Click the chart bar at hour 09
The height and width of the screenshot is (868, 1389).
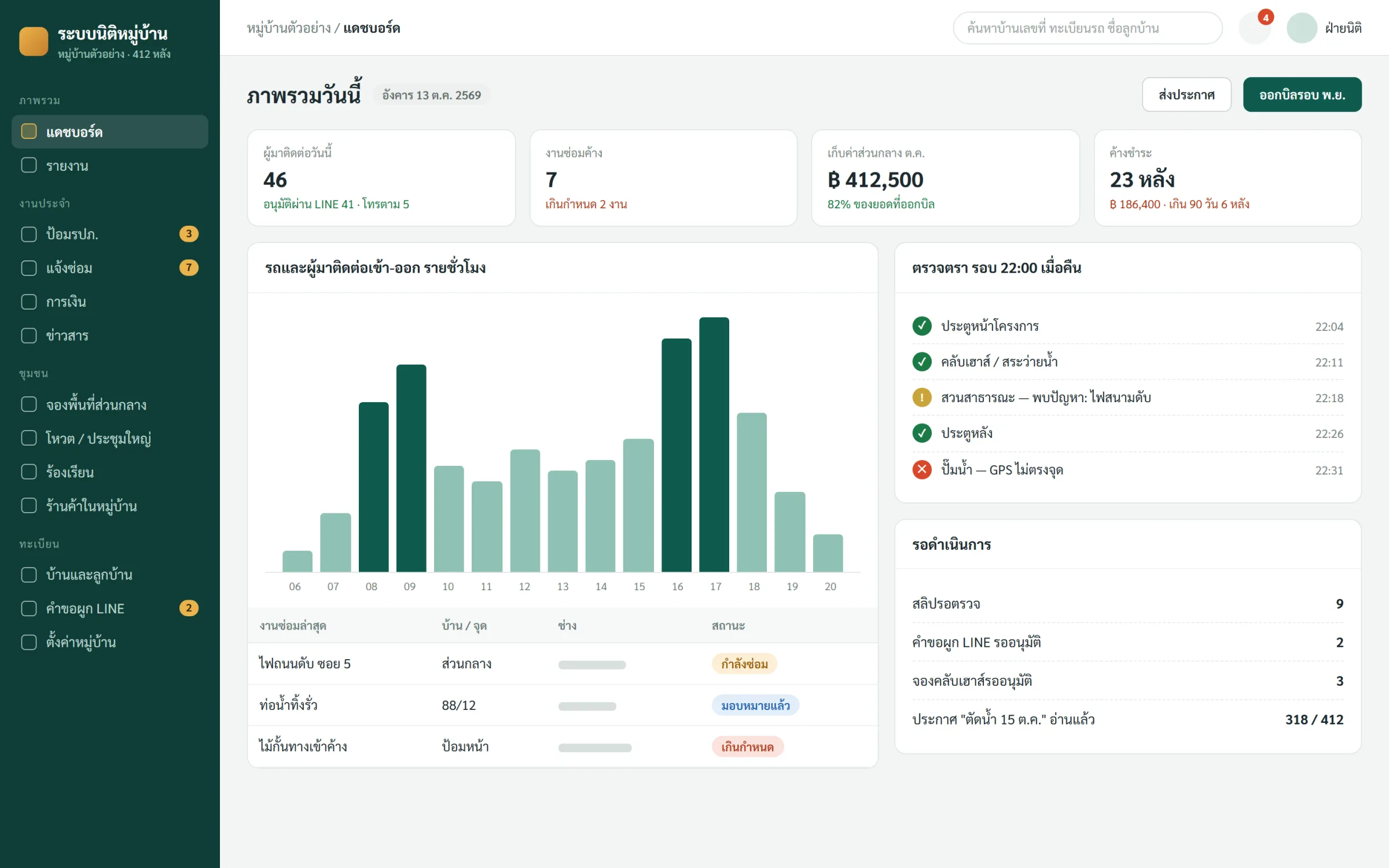click(x=411, y=468)
